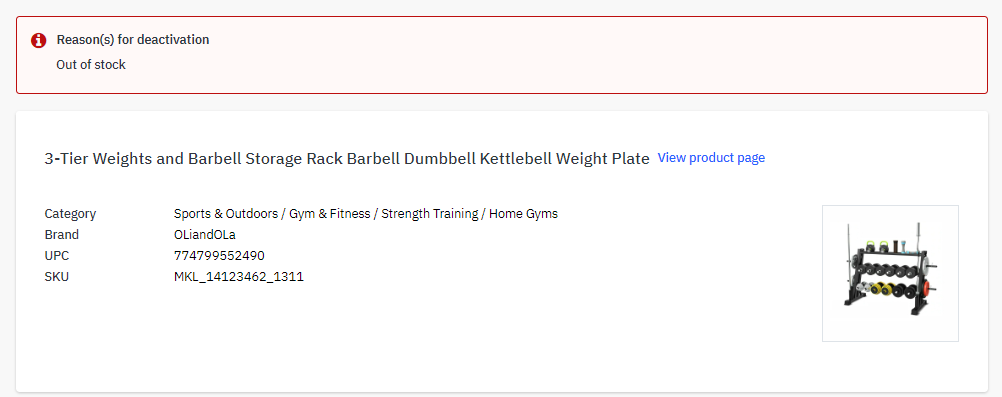
Task: Select the Out of stock reason text
Action: click(91, 65)
